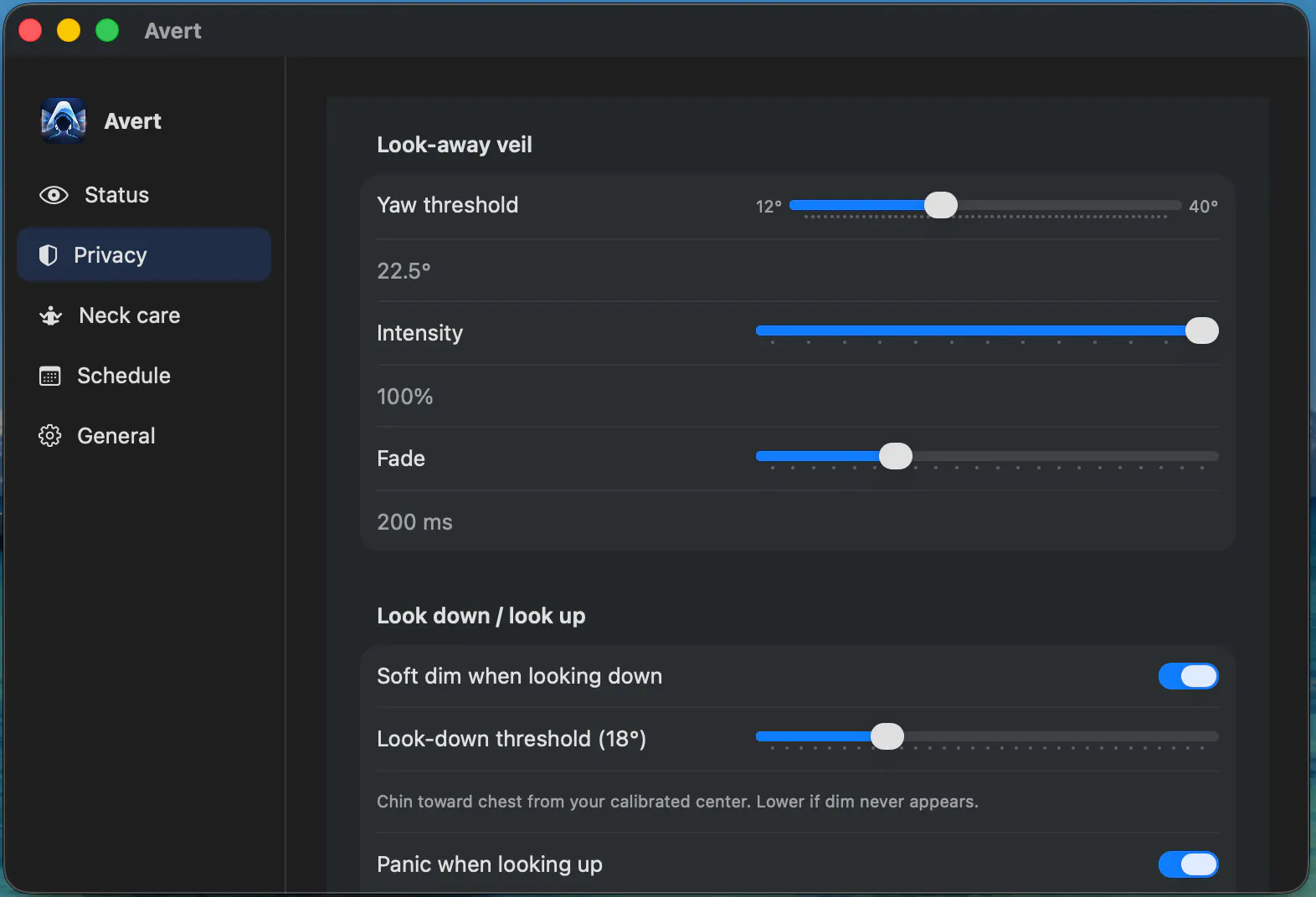Click the Yaw threshold label
Viewport: 1316px width, 897px height.
(x=448, y=205)
